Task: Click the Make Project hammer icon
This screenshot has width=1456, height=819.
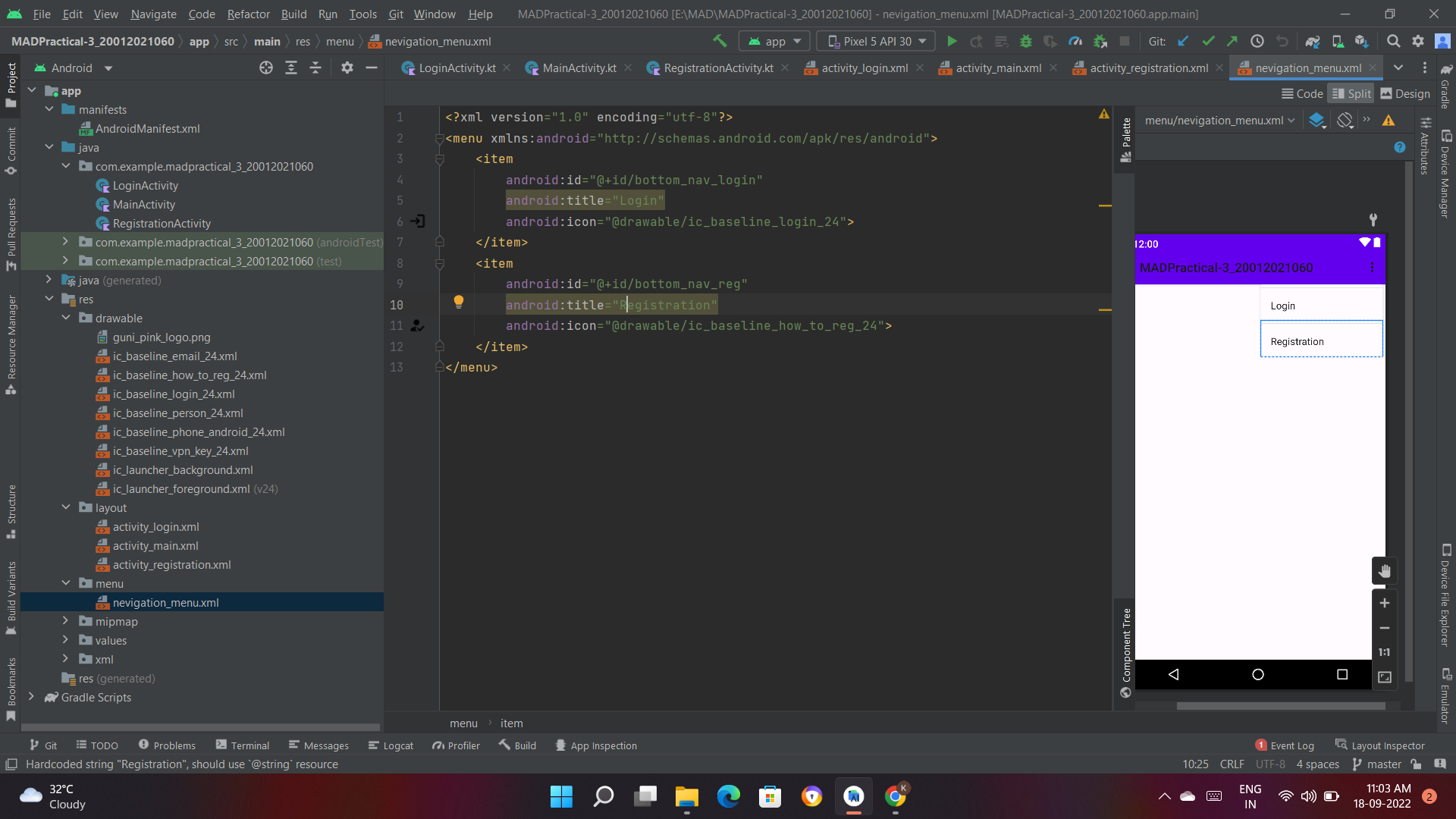Action: [x=720, y=41]
